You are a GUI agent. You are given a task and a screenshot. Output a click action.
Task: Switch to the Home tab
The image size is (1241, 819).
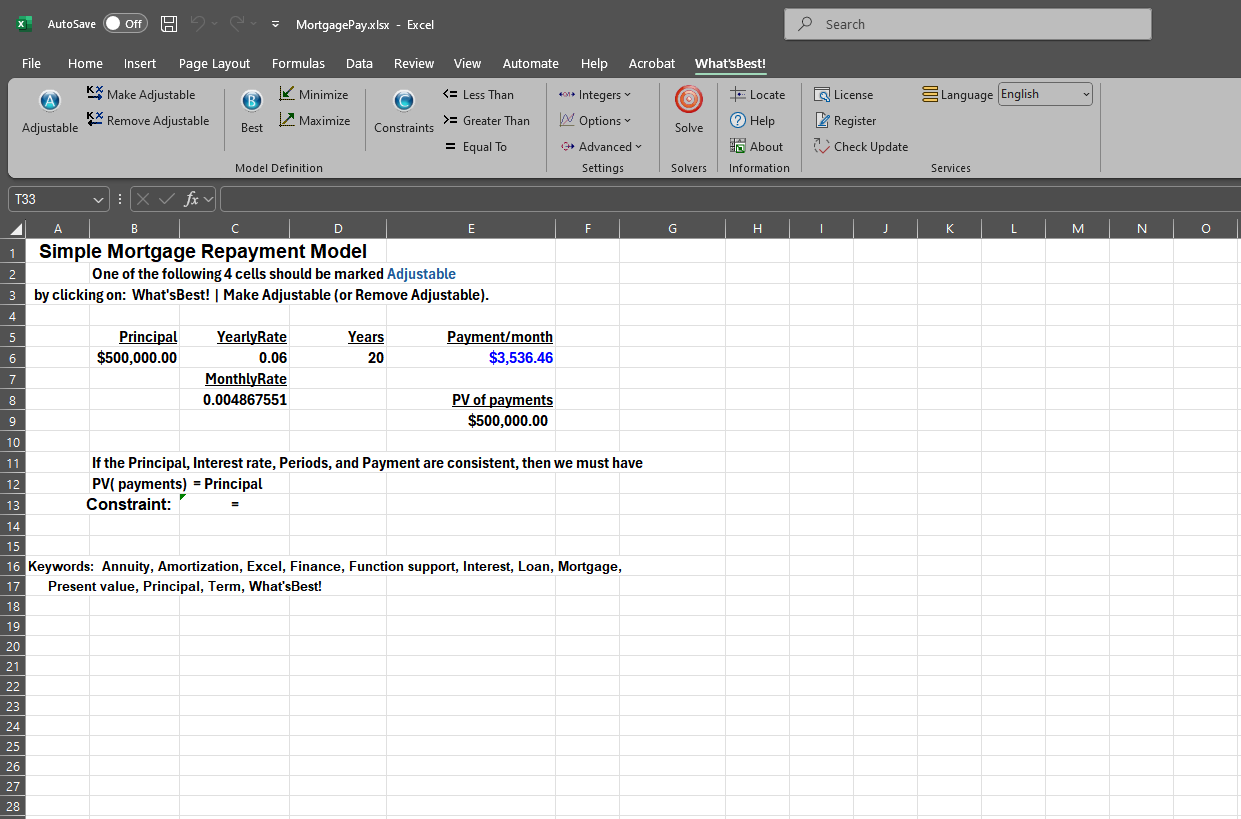[85, 63]
